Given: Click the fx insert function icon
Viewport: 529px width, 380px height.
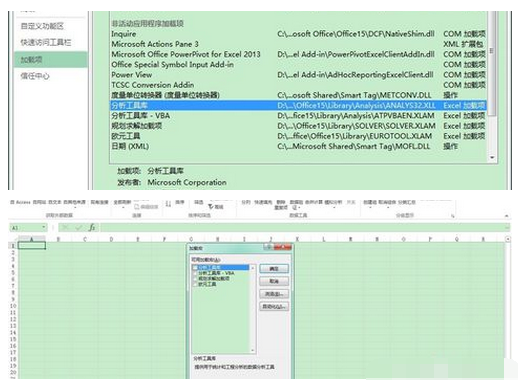Looking at the screenshot, I should coord(92,227).
